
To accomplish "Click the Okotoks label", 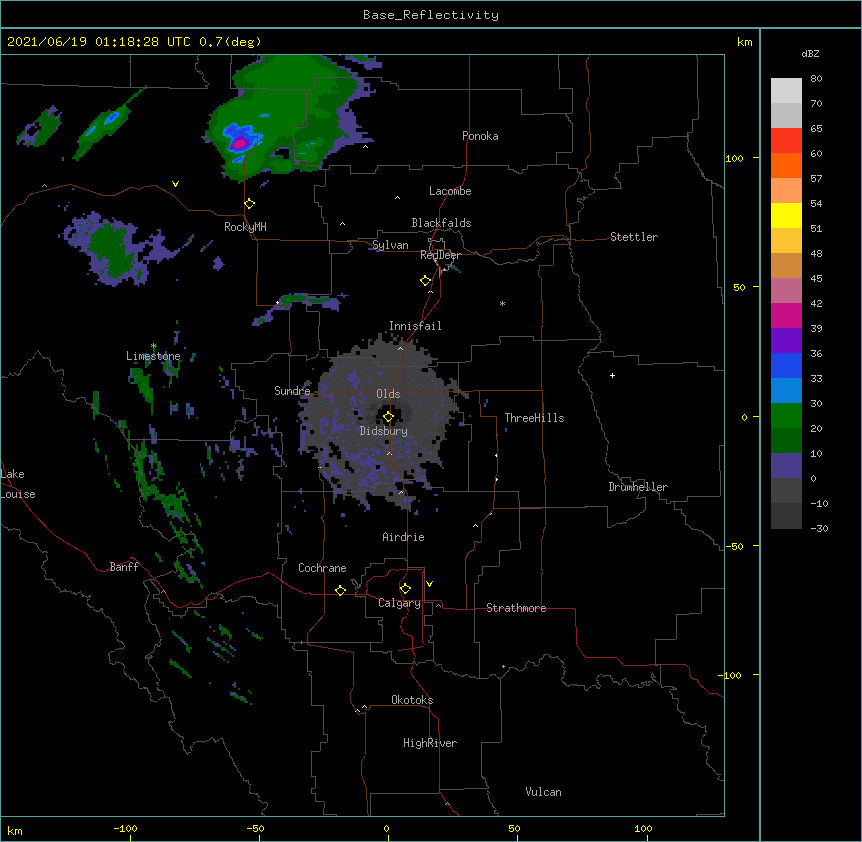I will click(412, 700).
